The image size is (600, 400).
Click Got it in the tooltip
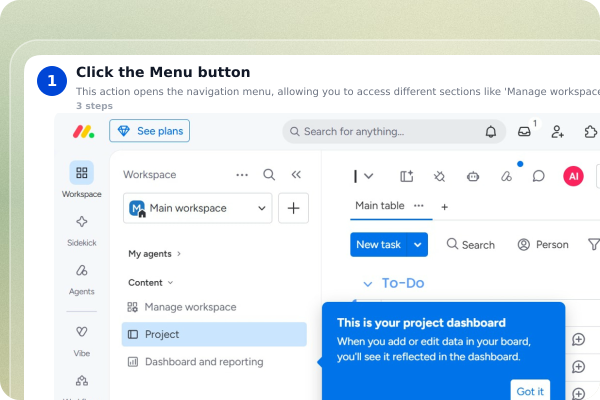click(530, 391)
